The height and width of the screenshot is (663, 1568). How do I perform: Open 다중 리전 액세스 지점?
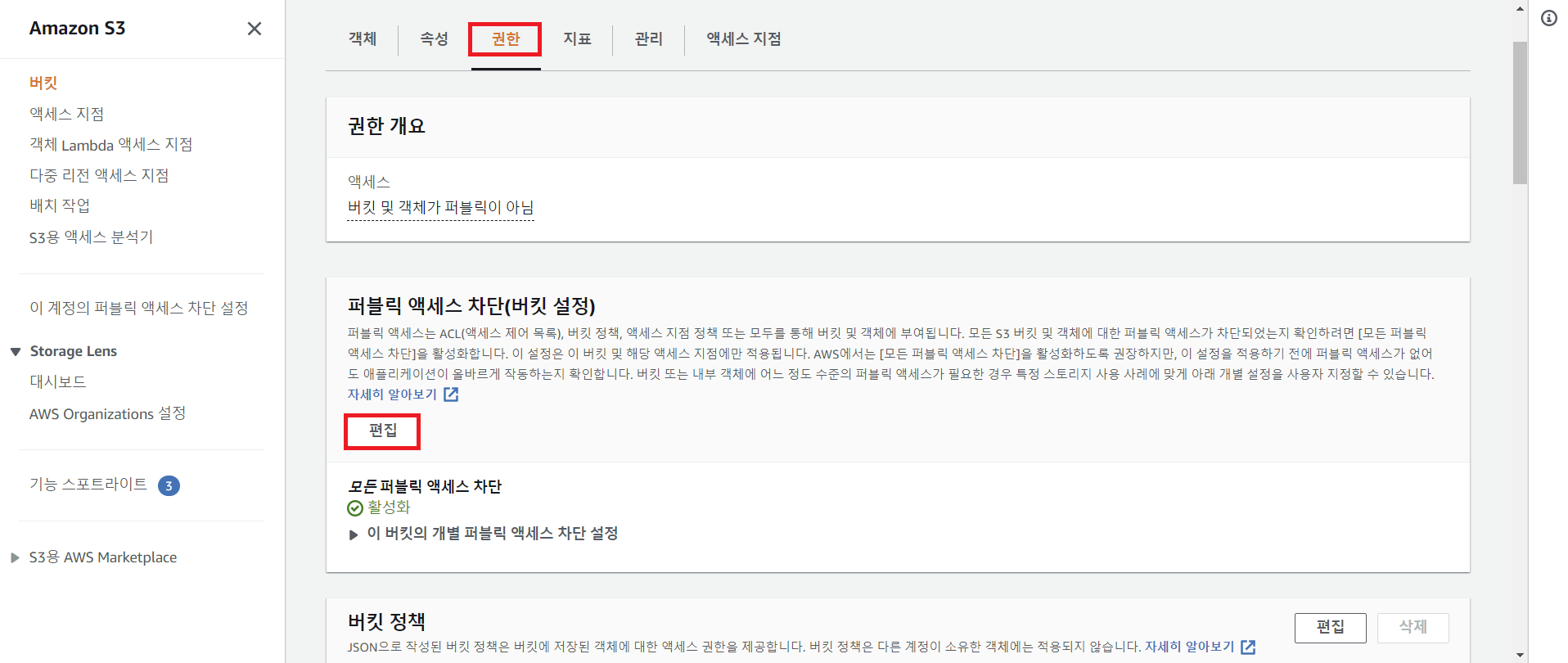99,175
